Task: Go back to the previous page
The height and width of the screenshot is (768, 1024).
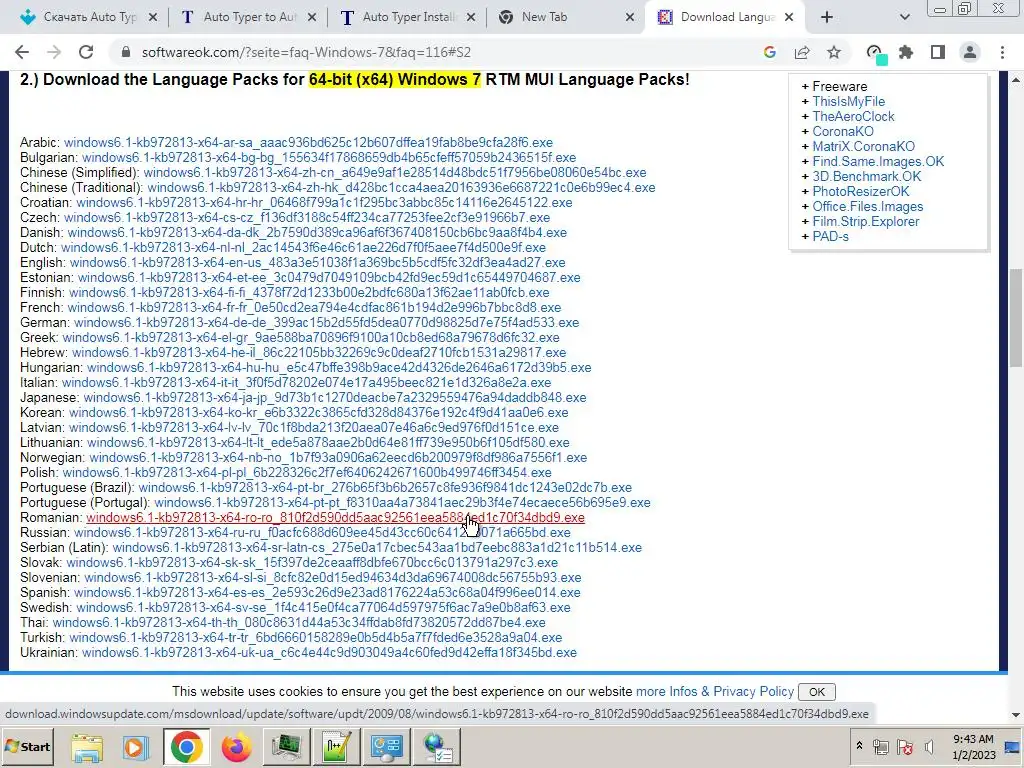Action: (x=22, y=52)
